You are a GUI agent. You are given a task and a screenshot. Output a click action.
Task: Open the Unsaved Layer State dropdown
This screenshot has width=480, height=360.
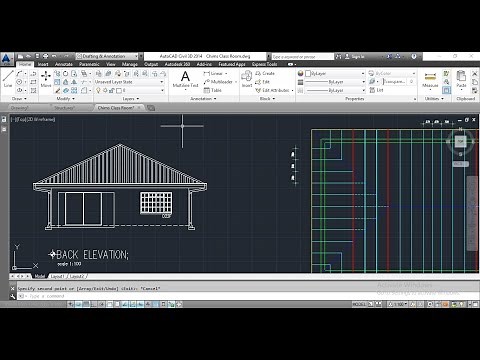coord(129,82)
